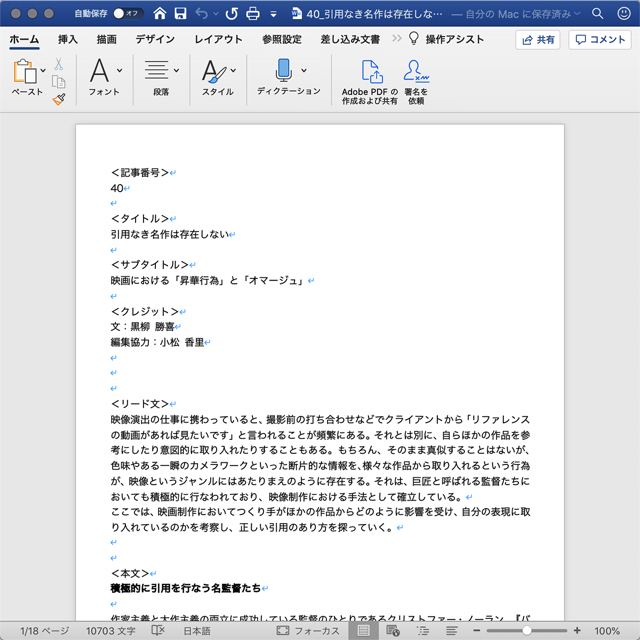
Task: Click the print icon in title bar
Action: 253,14
